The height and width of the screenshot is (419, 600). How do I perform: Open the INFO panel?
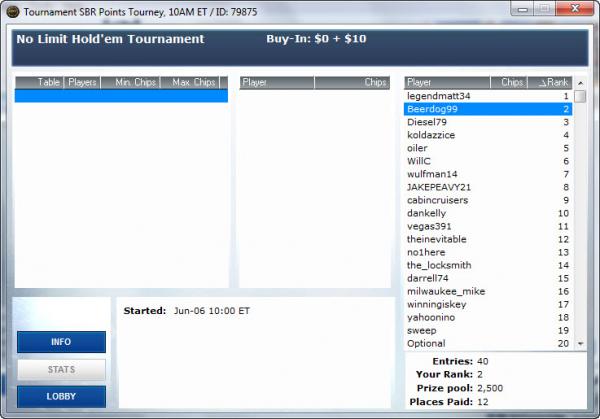61,342
